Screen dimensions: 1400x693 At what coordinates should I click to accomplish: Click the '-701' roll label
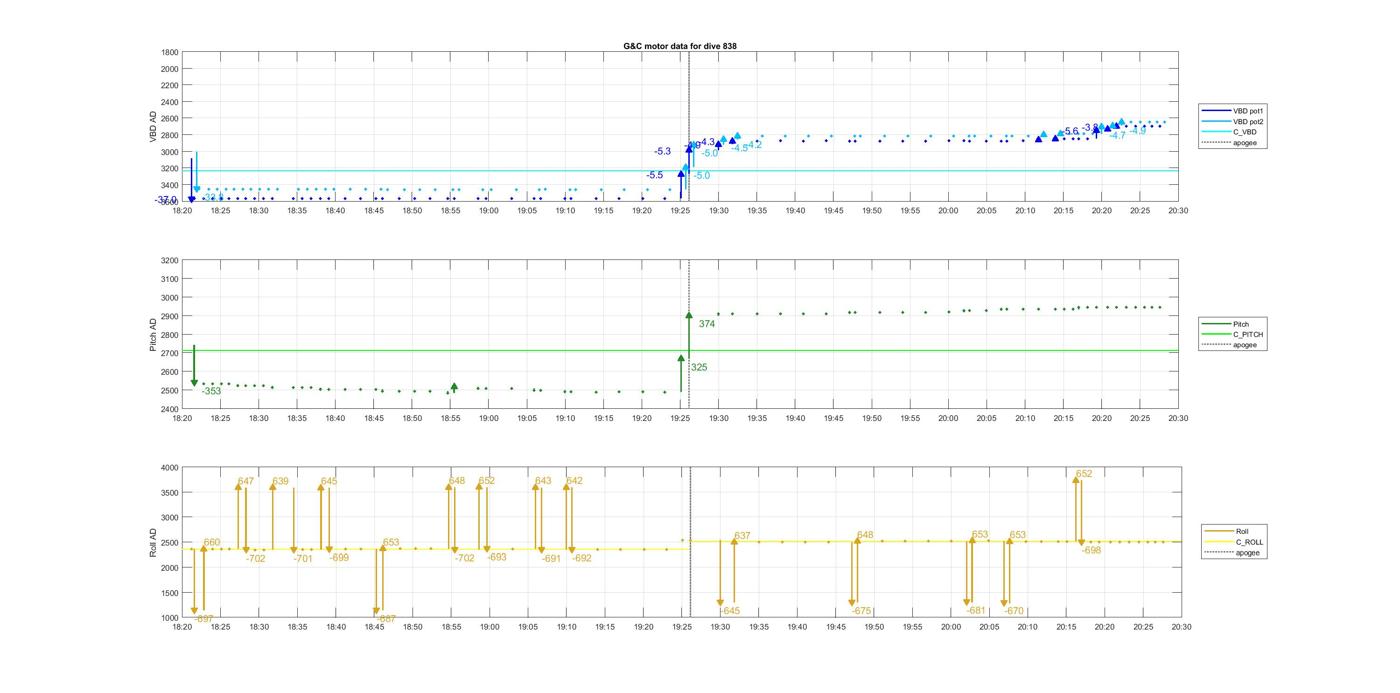tap(303, 558)
